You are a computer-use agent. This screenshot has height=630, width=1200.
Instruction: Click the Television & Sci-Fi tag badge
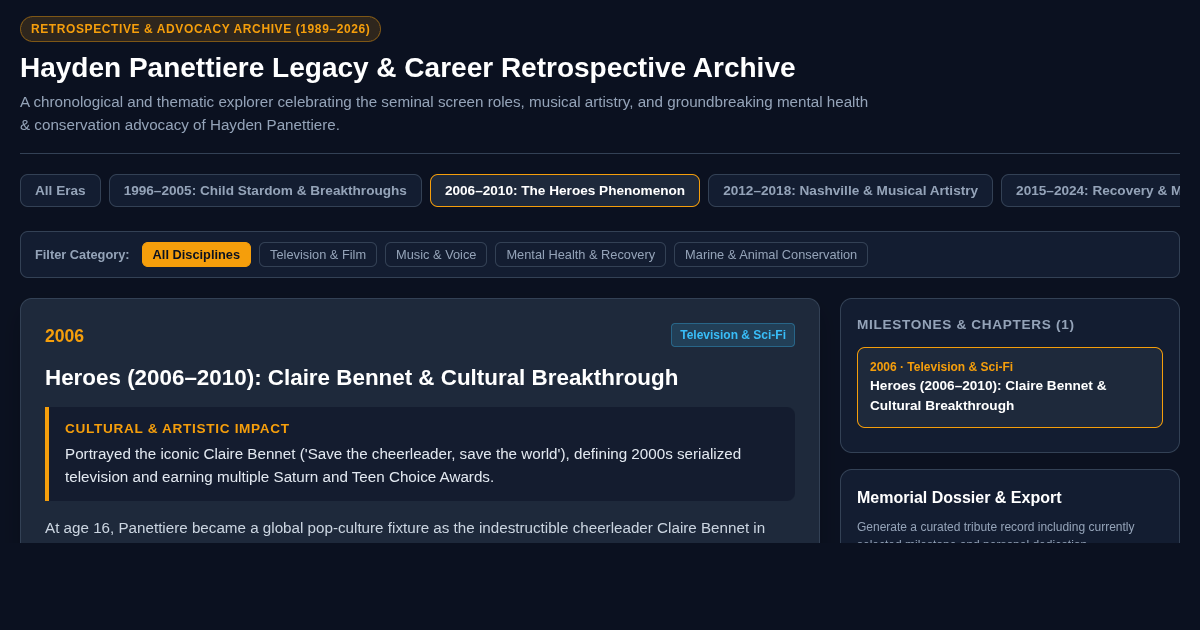tap(733, 335)
